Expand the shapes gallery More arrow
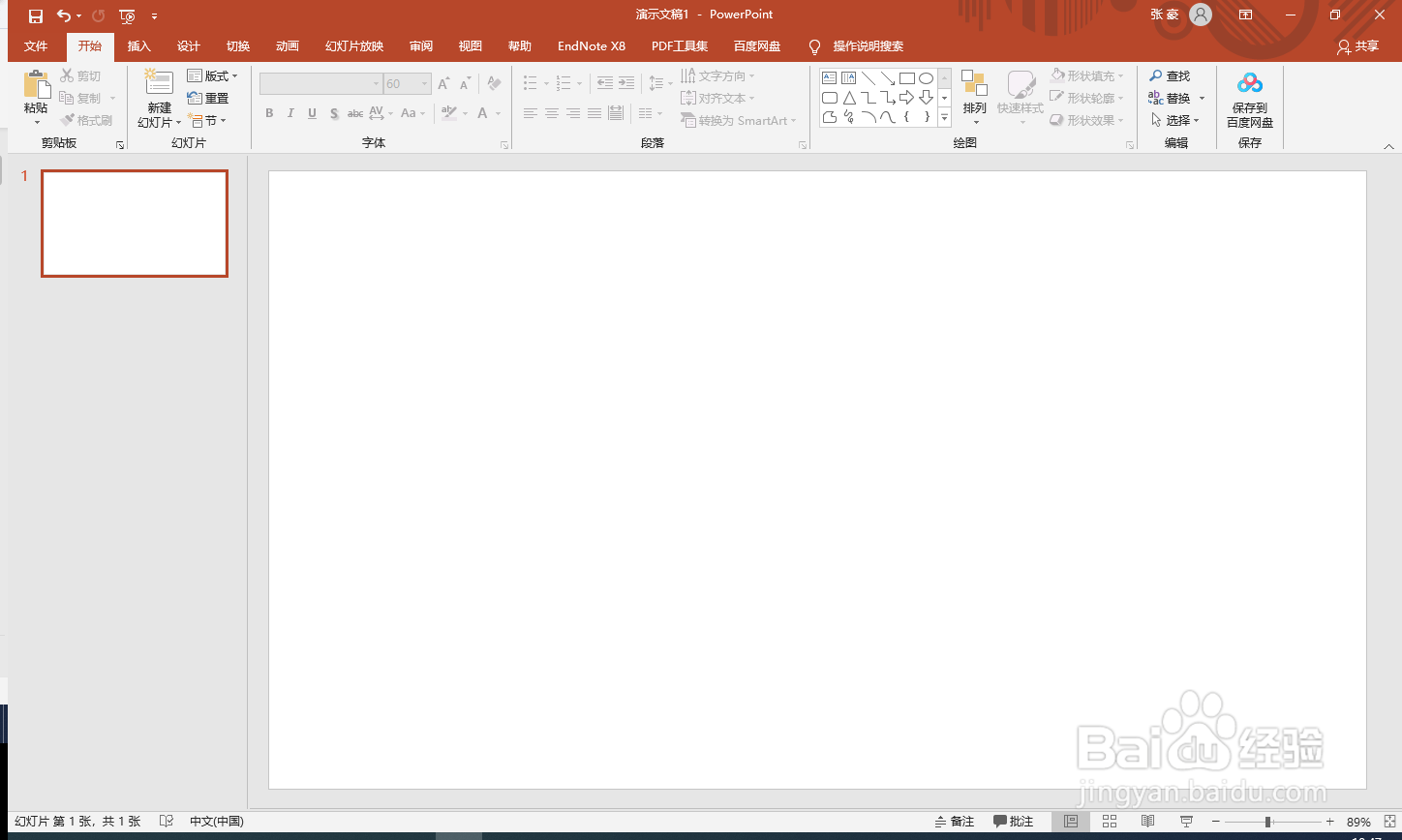Viewport: 1402px width, 840px height. pos(944,118)
